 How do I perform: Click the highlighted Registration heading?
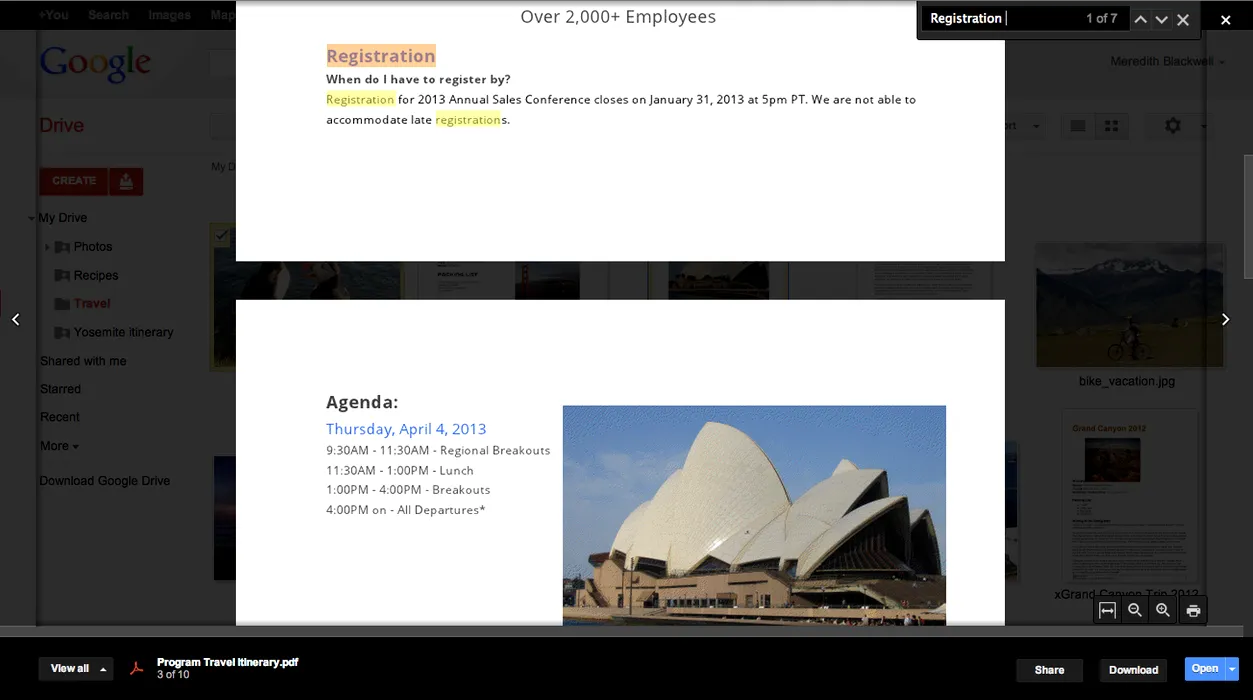(380, 56)
